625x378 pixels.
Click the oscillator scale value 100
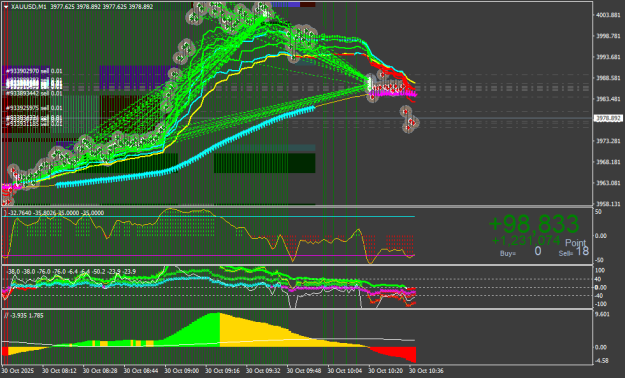tap(599, 270)
